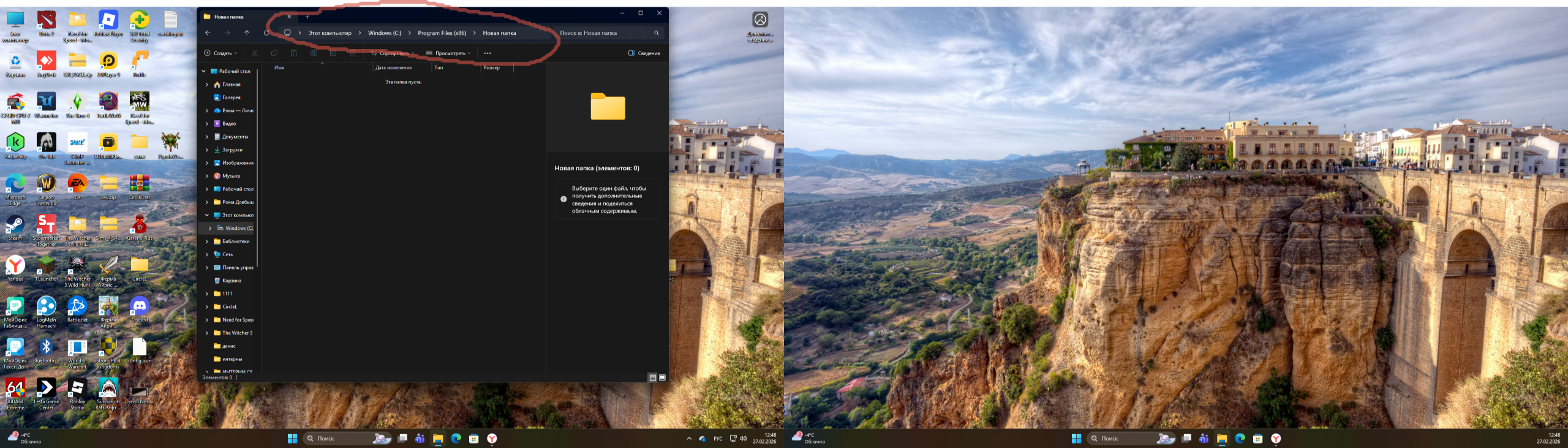
Task: Click Program Files (x86) in the address path
Action: [442, 33]
